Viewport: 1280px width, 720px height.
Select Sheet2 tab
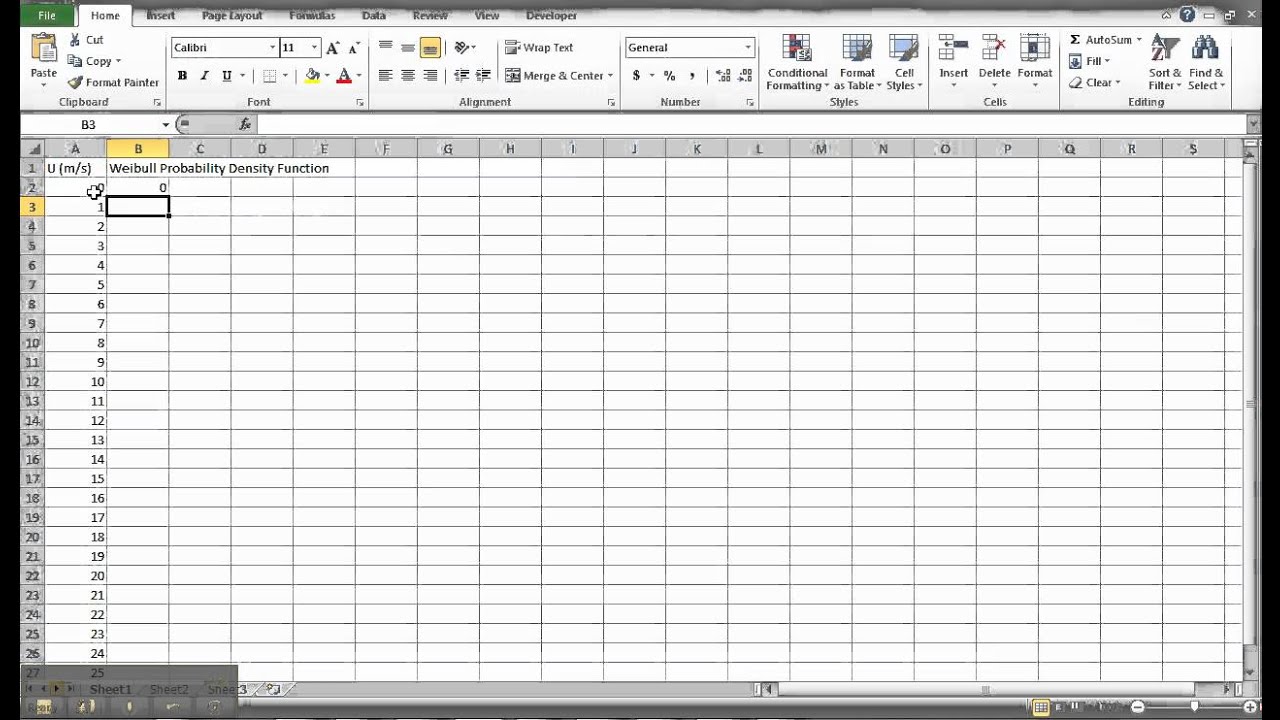coord(169,689)
